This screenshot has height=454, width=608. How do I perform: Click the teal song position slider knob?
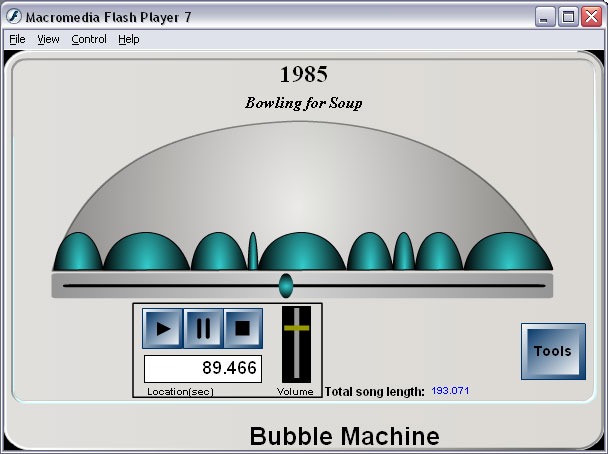pyautogui.click(x=286, y=286)
